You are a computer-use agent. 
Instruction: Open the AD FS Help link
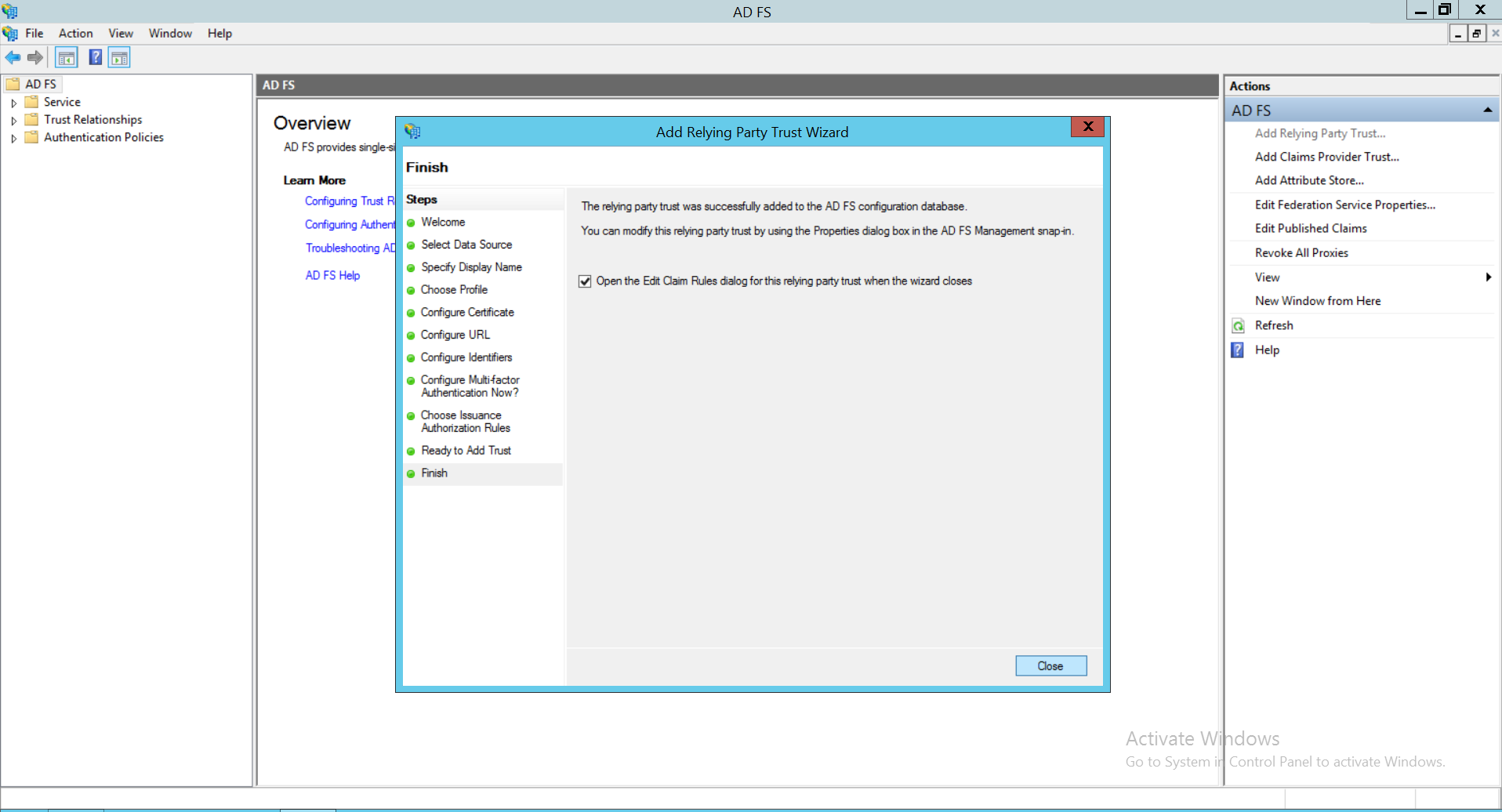pyautogui.click(x=332, y=275)
